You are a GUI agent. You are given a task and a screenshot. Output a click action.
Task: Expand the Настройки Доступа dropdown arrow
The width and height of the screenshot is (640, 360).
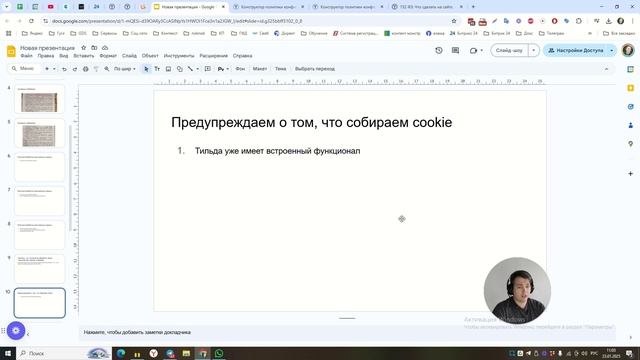tap(611, 50)
